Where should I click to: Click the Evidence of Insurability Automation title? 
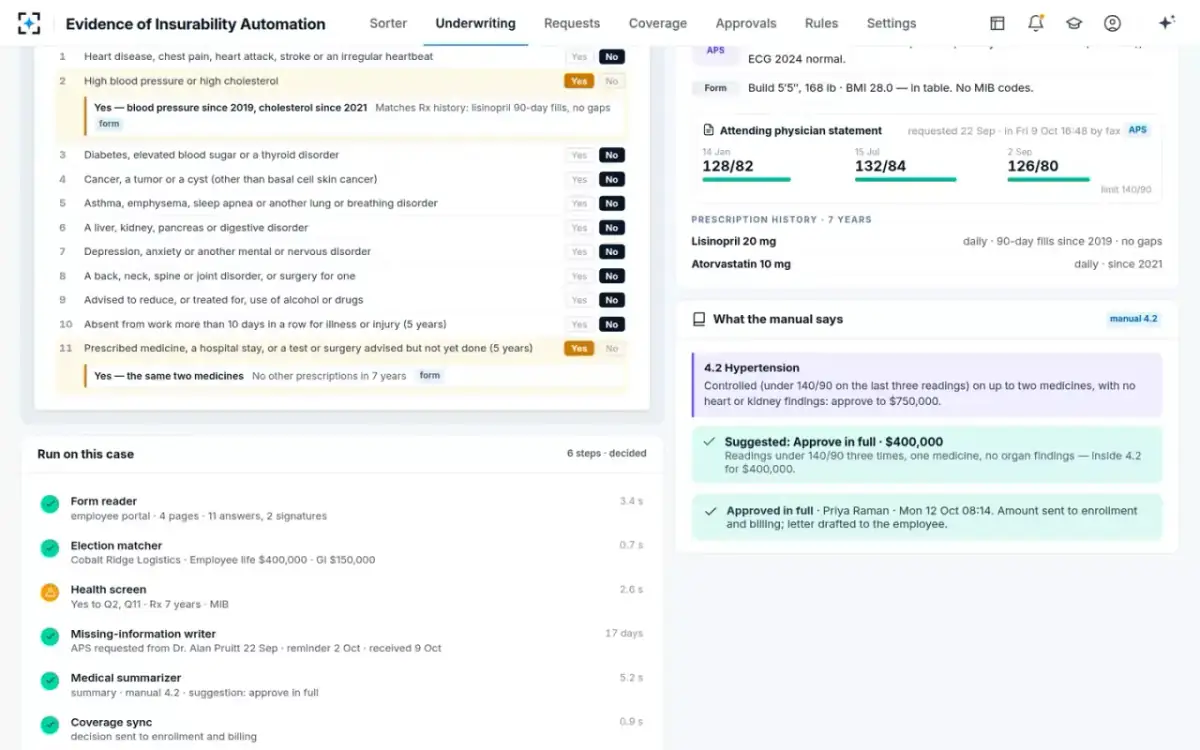tap(195, 24)
